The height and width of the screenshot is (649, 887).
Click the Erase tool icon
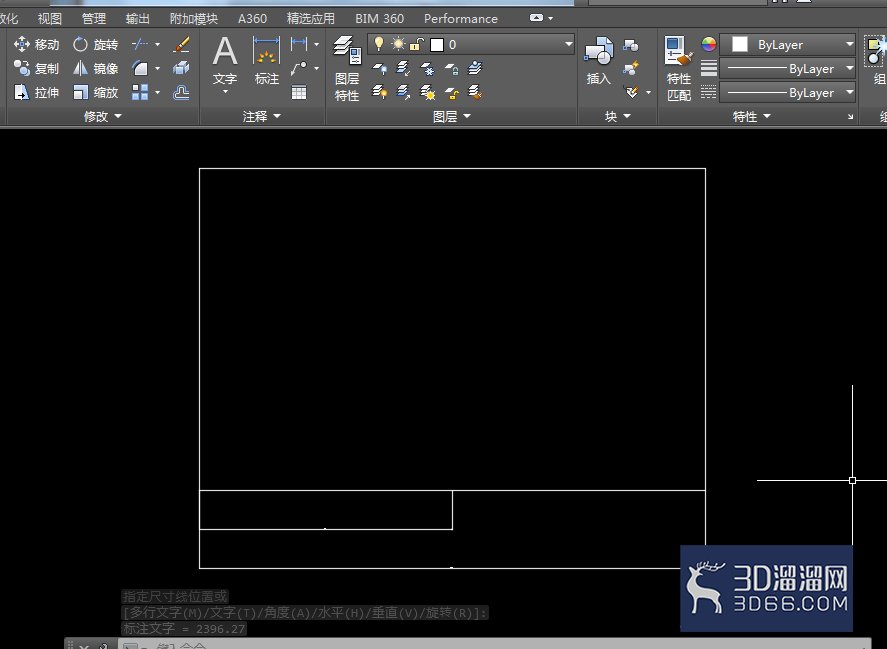[x=181, y=44]
